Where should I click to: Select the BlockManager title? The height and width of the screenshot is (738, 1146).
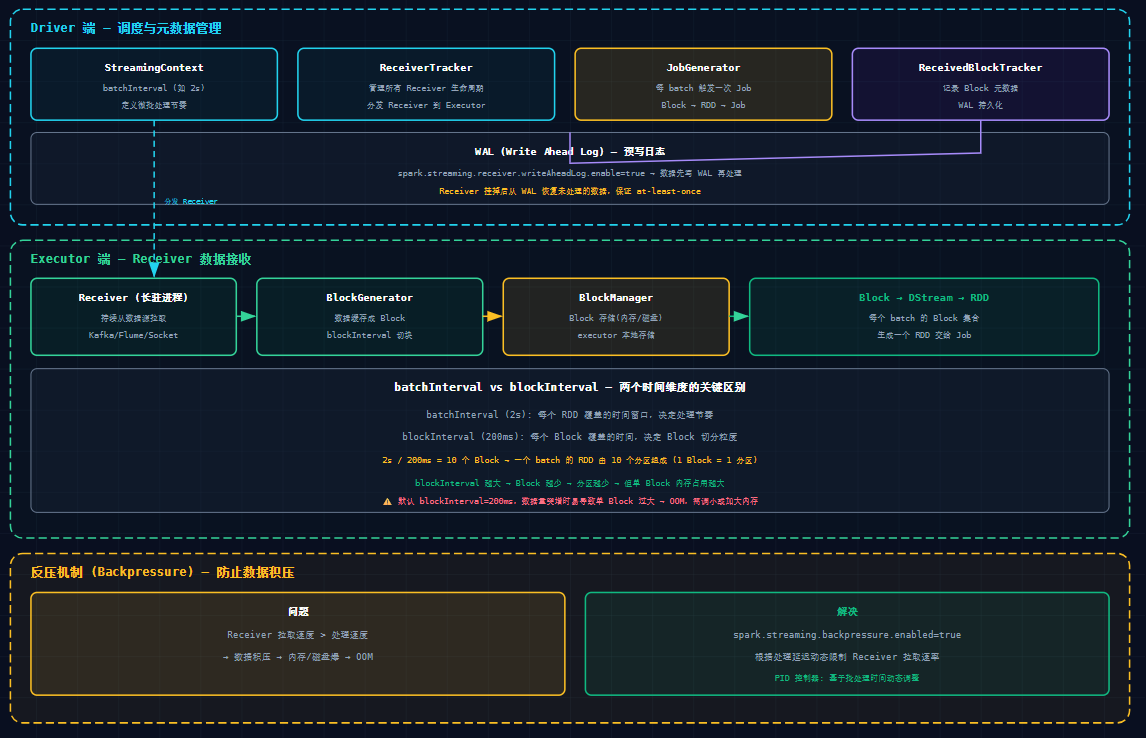click(x=616, y=297)
